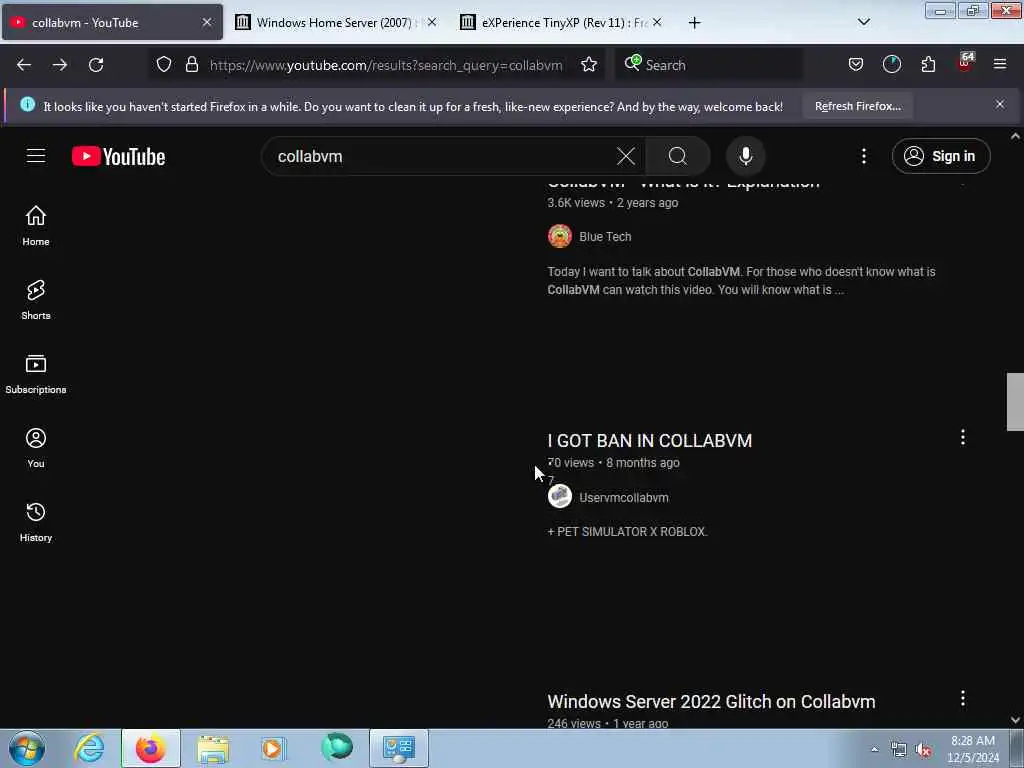Open I GOT BAN IN COLLABVM video
Image resolution: width=1024 pixels, height=768 pixels.
650,441
